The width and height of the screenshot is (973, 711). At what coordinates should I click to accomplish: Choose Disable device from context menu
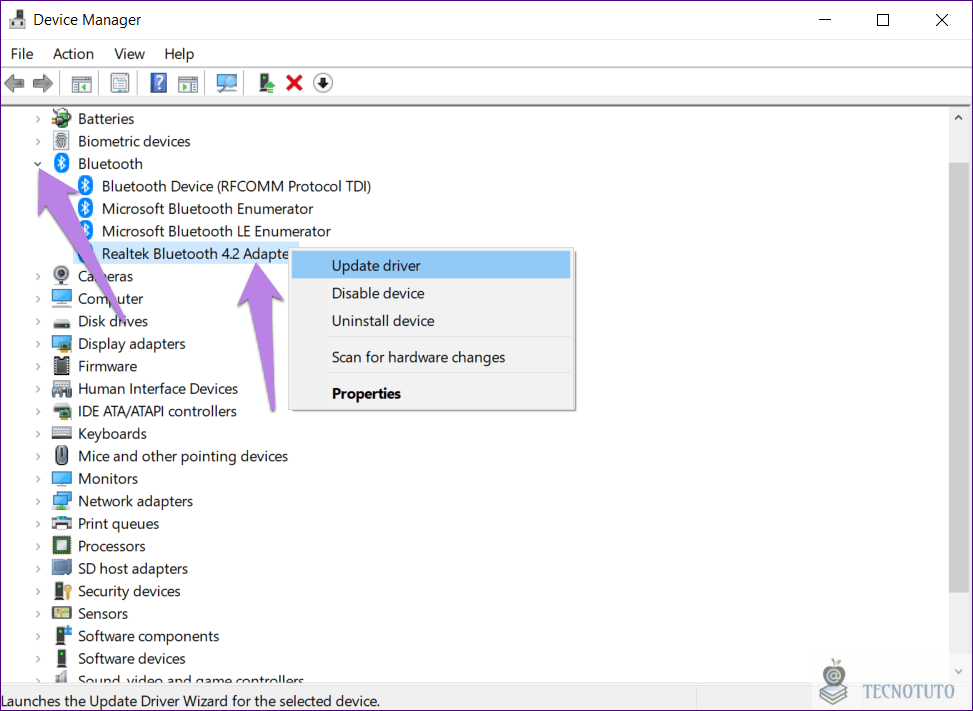(x=431, y=293)
